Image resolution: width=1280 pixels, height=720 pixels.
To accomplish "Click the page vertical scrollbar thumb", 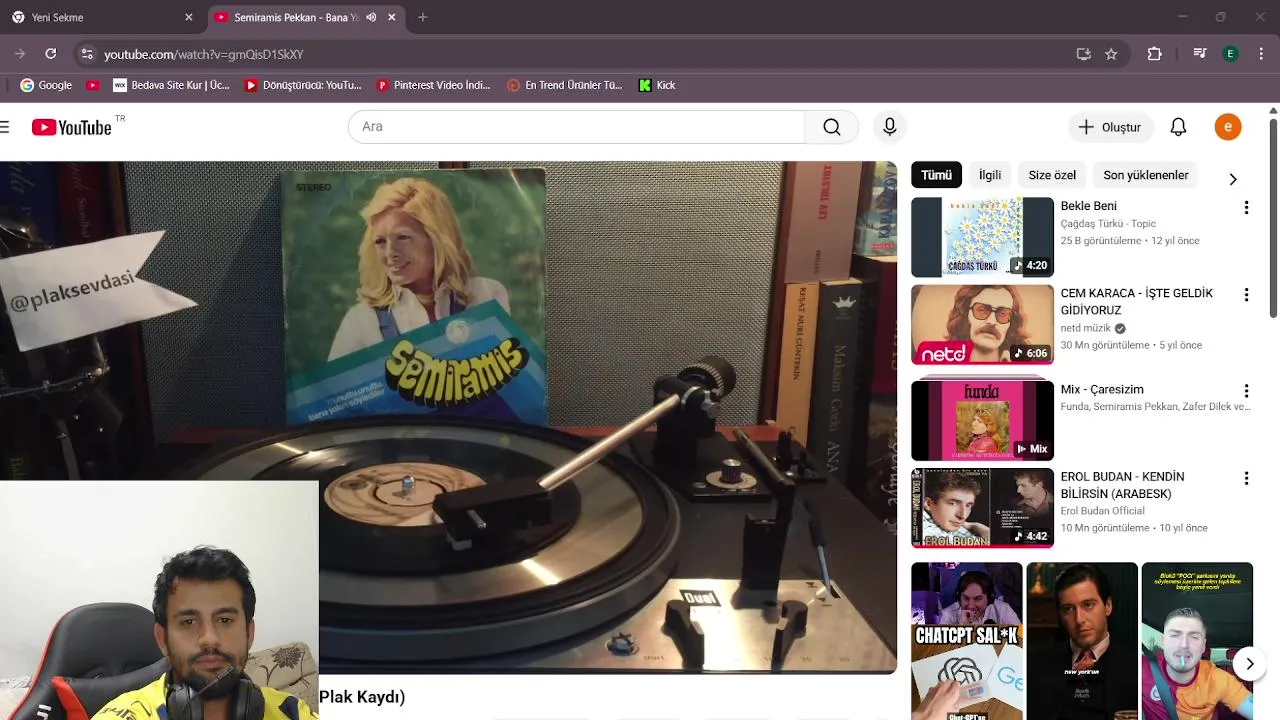I will 1273,217.
